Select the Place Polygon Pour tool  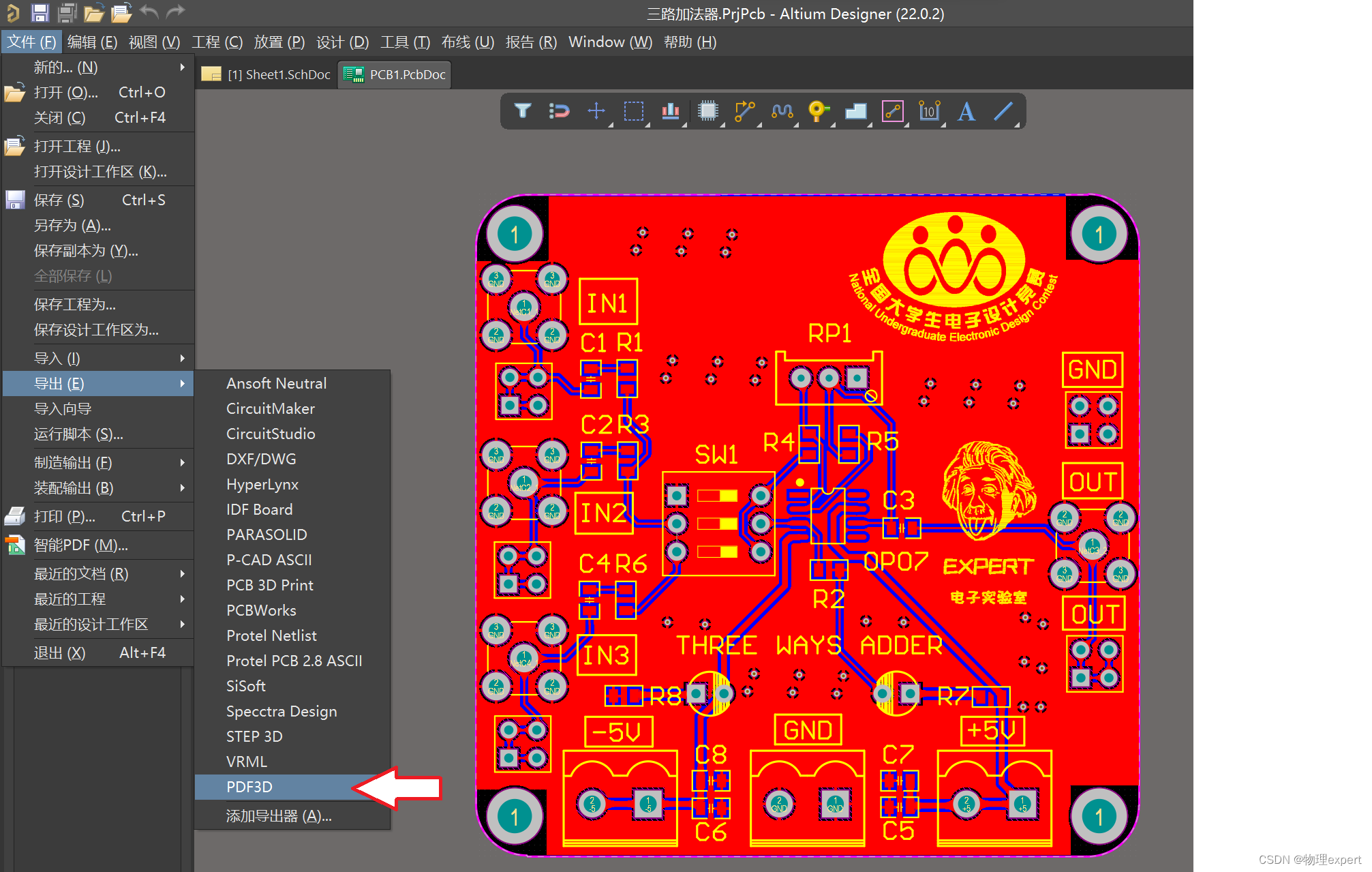855,111
